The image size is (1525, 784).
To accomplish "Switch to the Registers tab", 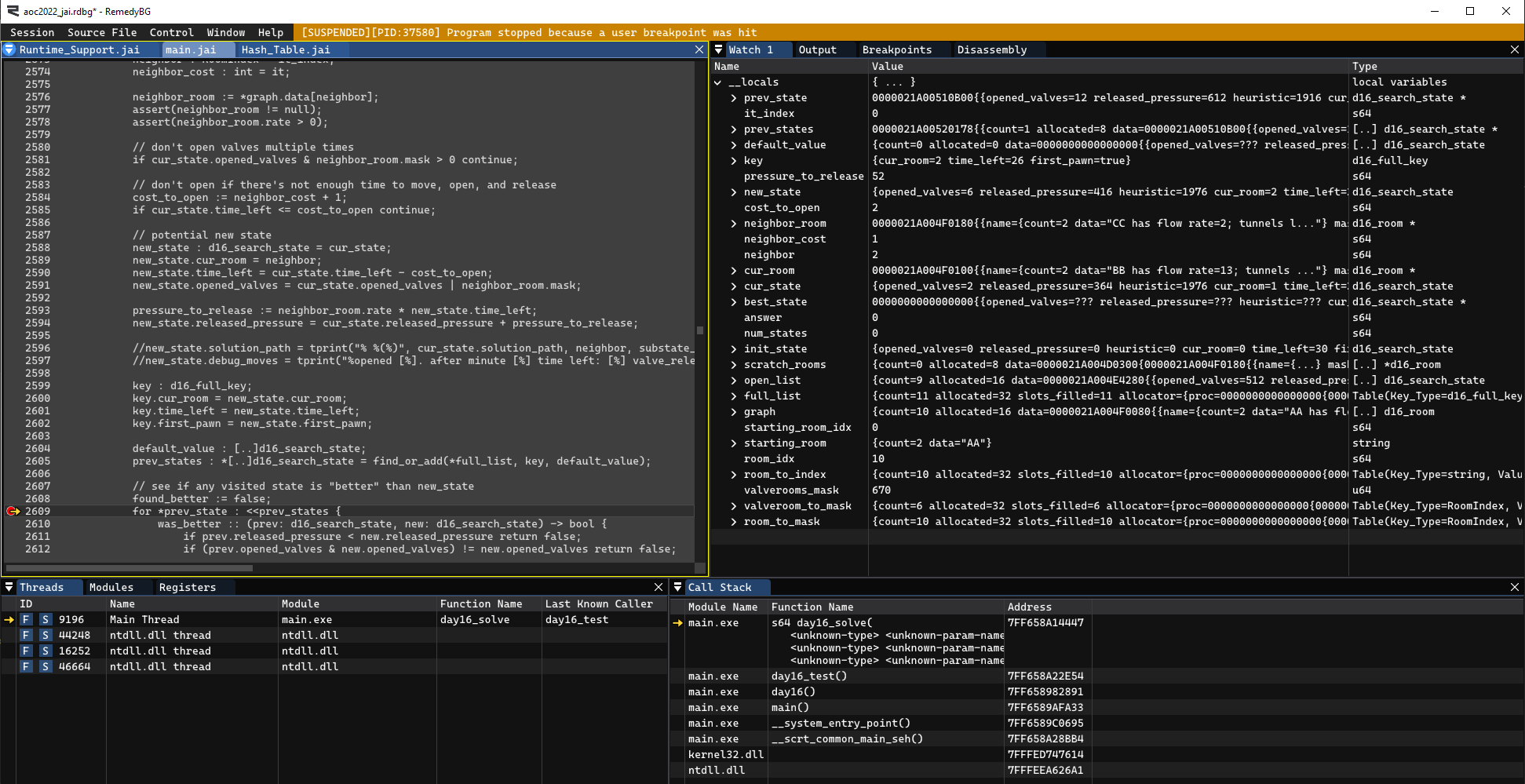I will coord(187,587).
